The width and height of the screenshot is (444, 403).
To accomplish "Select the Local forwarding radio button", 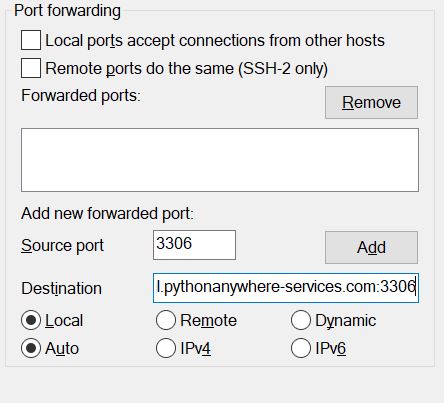I will 31,320.
